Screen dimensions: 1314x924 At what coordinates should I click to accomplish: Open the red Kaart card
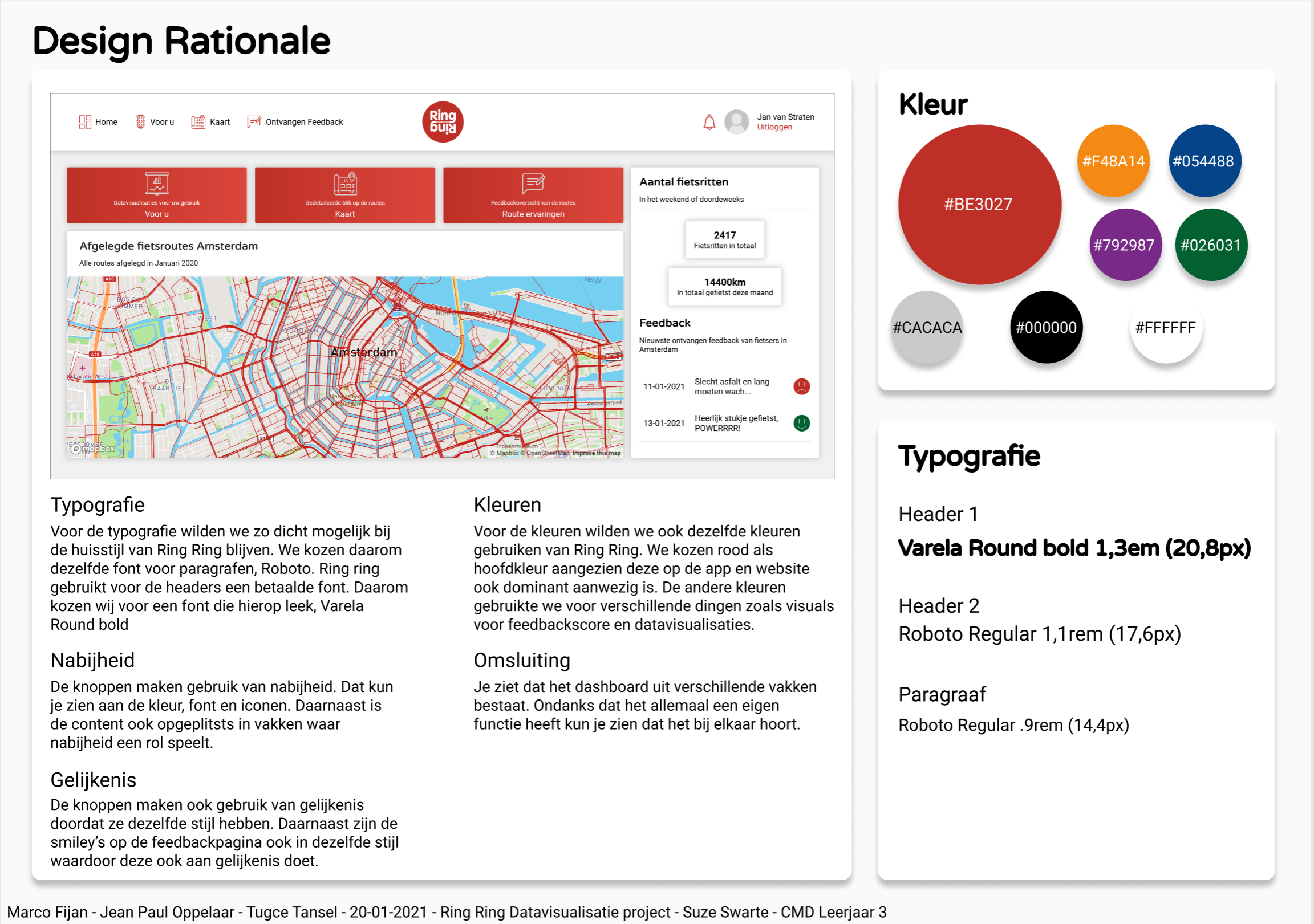pos(344,195)
